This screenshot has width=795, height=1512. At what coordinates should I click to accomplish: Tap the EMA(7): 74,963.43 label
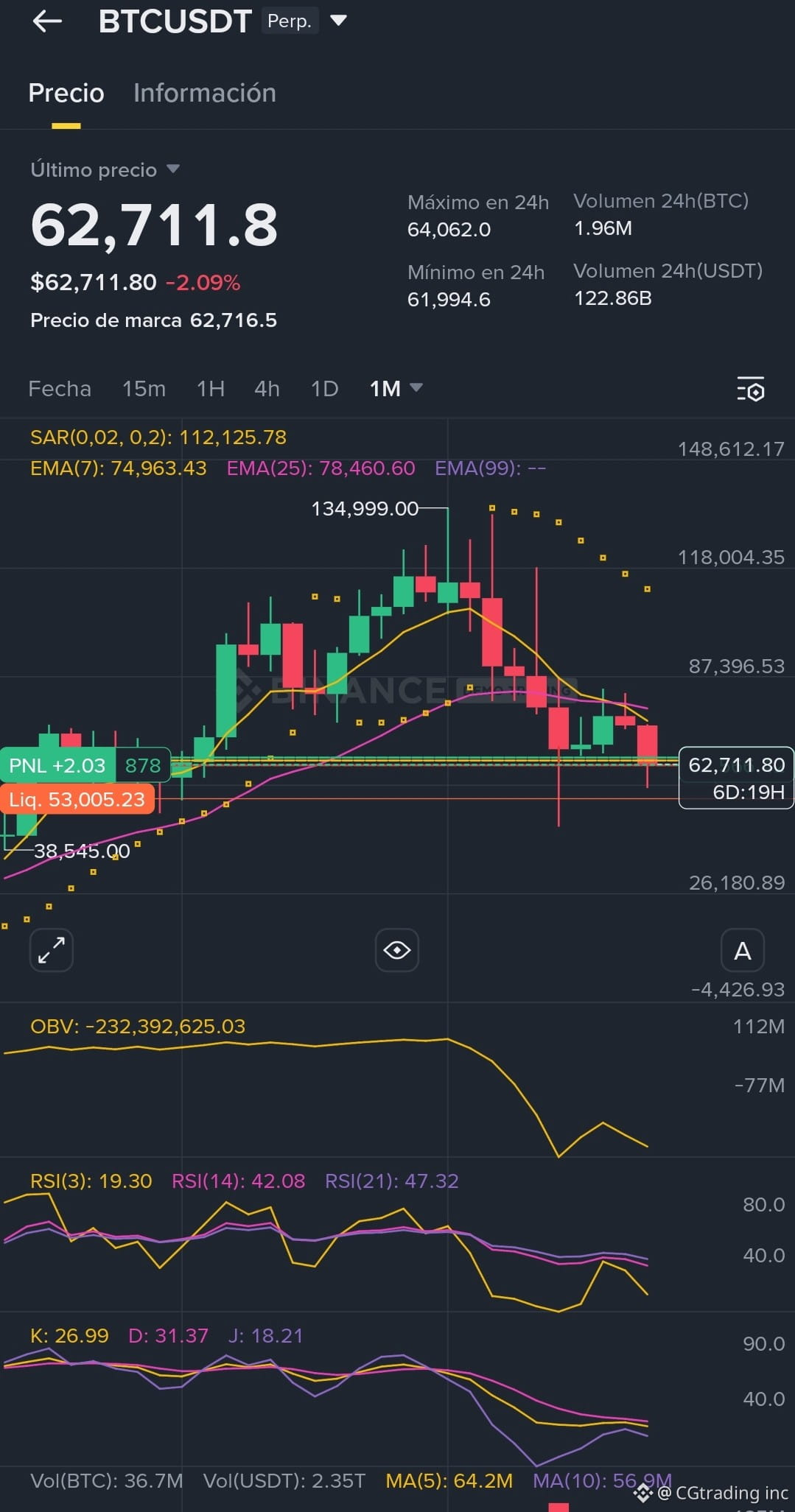(x=119, y=468)
